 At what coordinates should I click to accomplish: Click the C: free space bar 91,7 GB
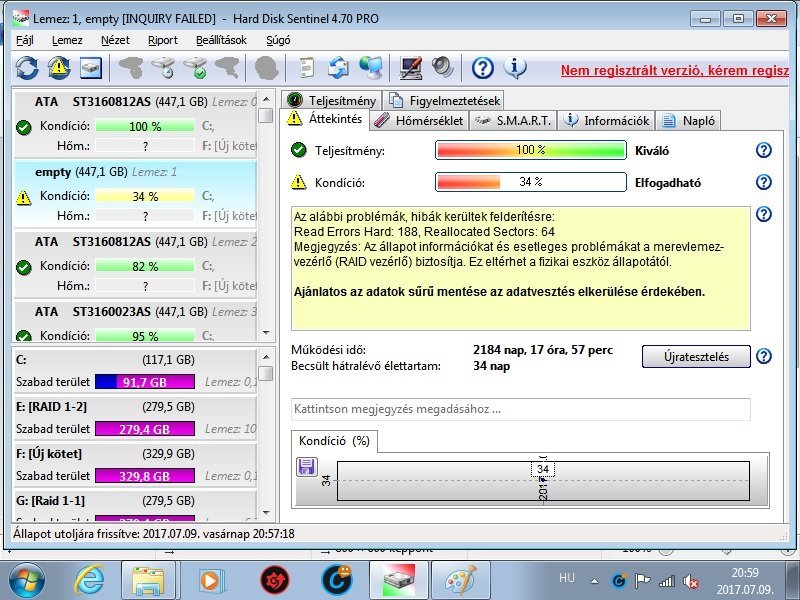click(x=145, y=382)
